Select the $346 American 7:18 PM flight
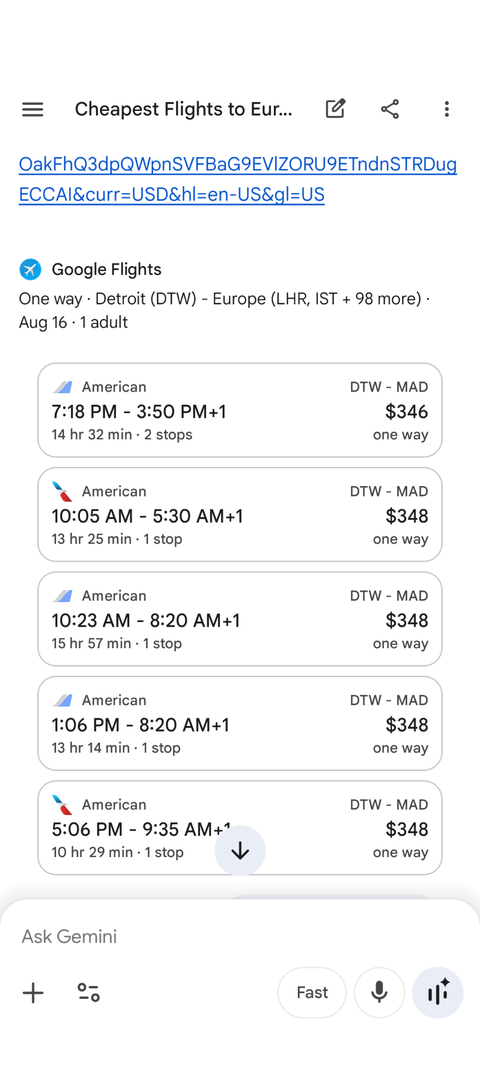Image resolution: width=480 pixels, height=1077 pixels. click(x=240, y=410)
